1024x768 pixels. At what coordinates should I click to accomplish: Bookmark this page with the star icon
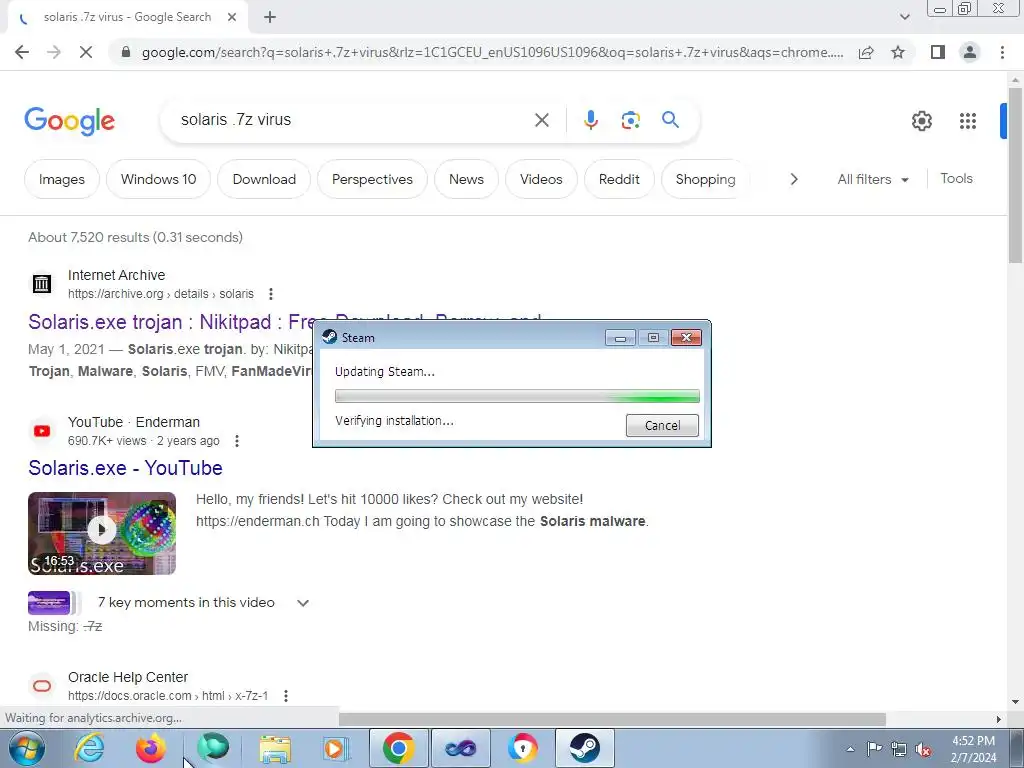coord(899,52)
